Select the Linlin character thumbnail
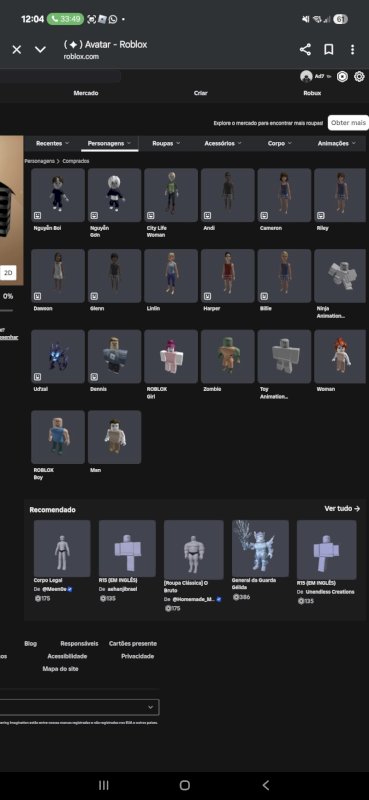 tap(171, 276)
